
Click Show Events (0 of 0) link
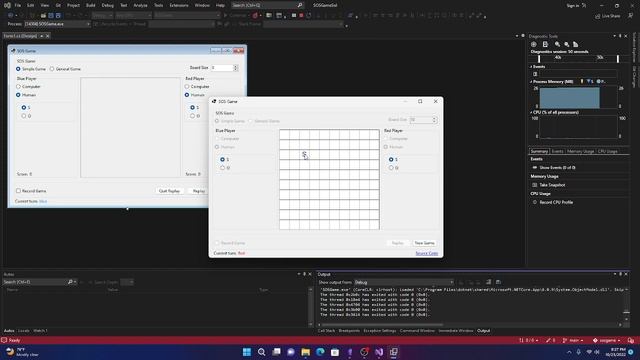coord(557,167)
